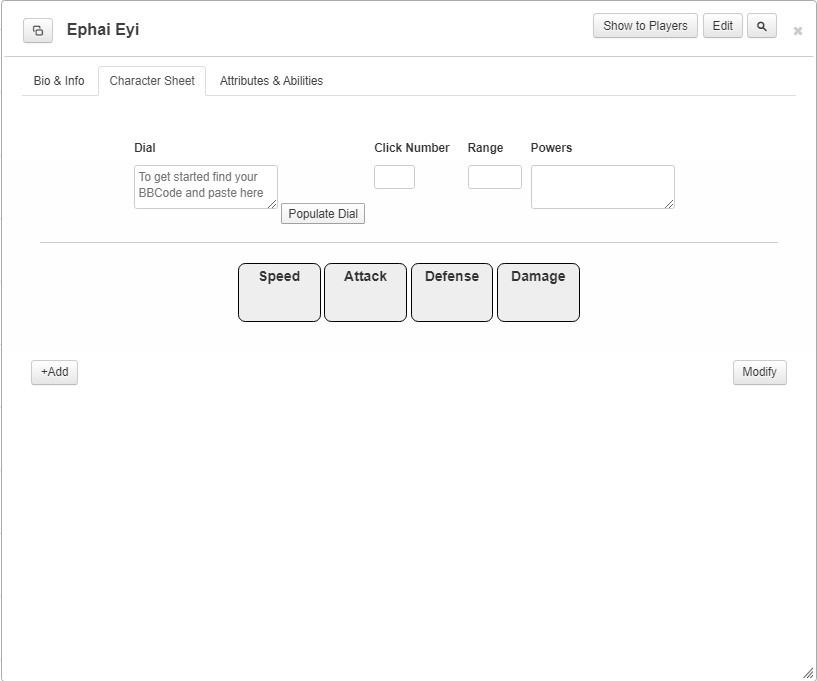Image resolution: width=817 pixels, height=681 pixels.
Task: Click the +Add button
Action: tap(54, 373)
